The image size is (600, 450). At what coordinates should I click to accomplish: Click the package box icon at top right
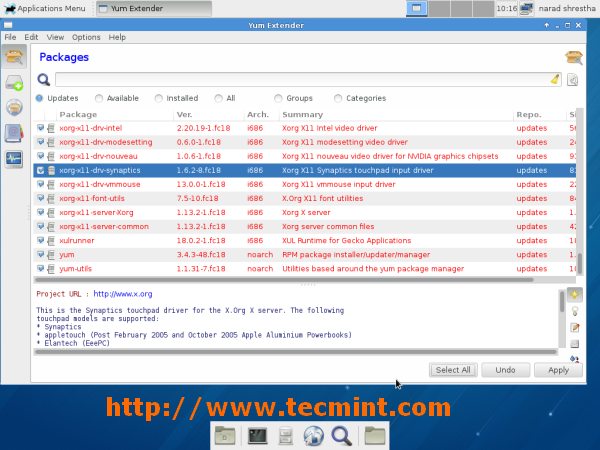pyautogui.click(x=574, y=57)
